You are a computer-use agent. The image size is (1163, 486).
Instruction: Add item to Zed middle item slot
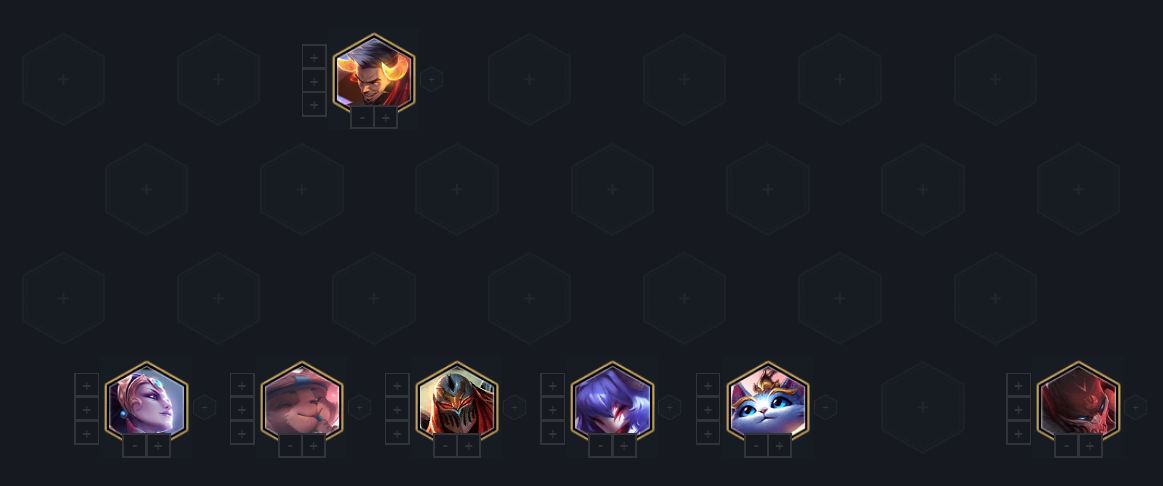(397, 409)
